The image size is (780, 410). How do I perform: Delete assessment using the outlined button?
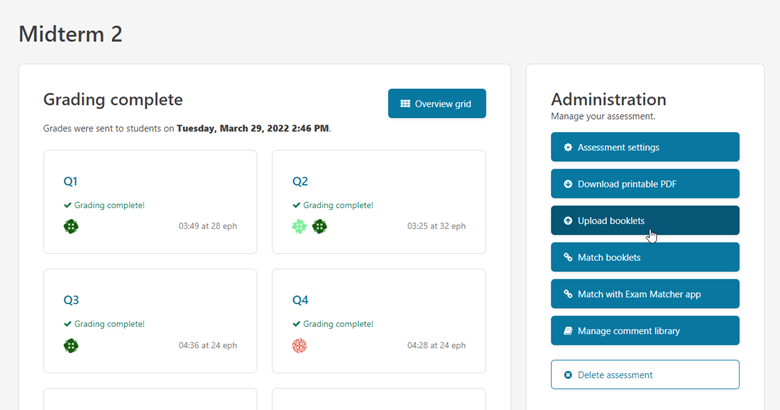[645, 375]
